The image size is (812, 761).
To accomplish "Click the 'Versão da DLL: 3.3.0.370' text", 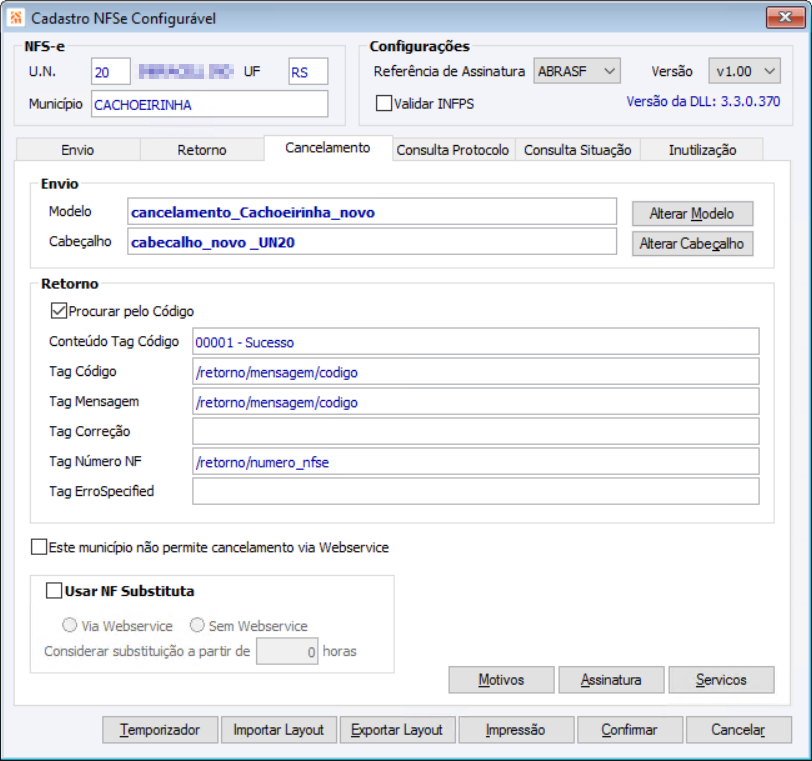I will pyautogui.click(x=703, y=101).
